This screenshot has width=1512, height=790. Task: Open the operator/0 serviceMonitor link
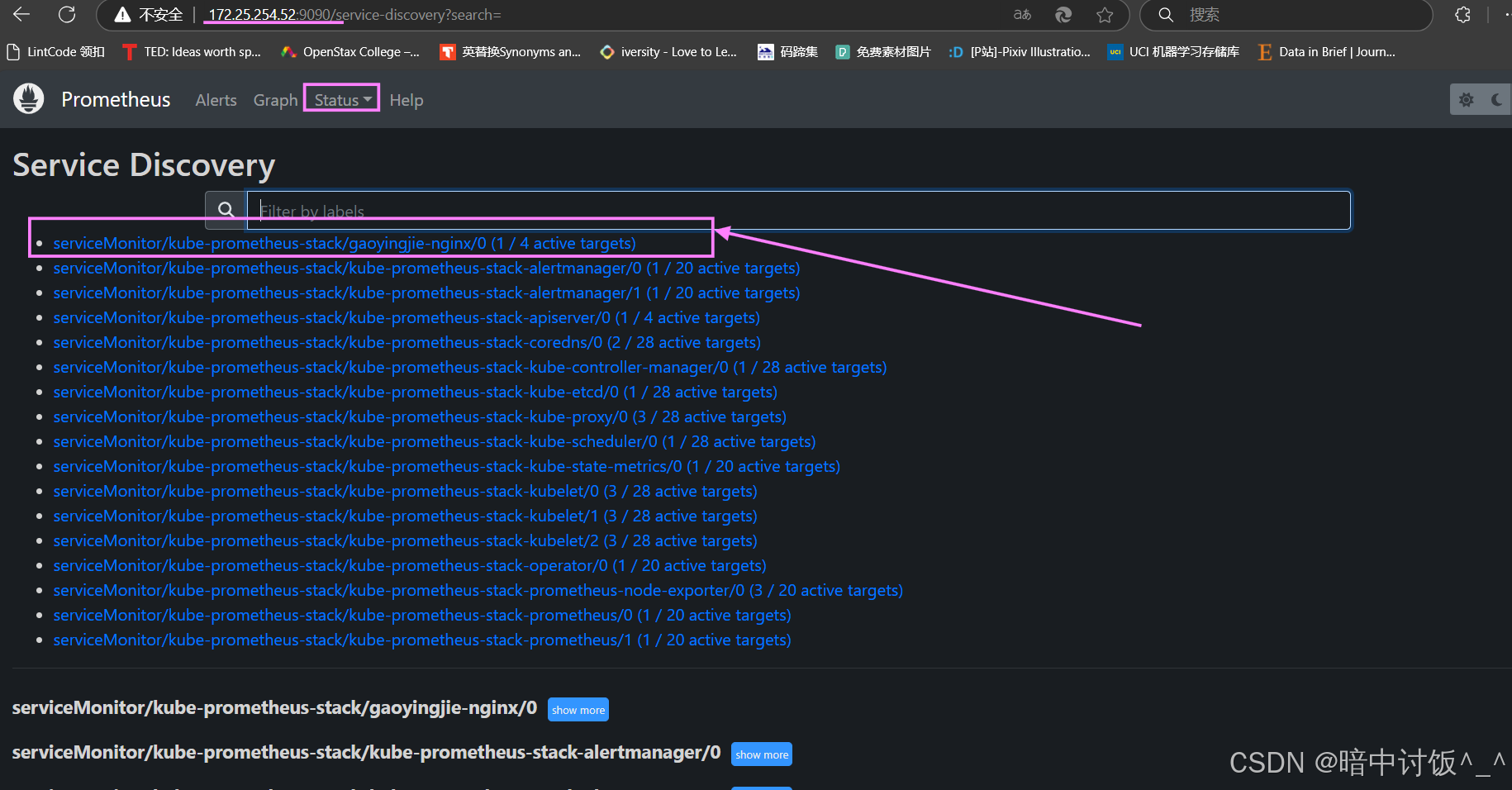click(x=410, y=565)
